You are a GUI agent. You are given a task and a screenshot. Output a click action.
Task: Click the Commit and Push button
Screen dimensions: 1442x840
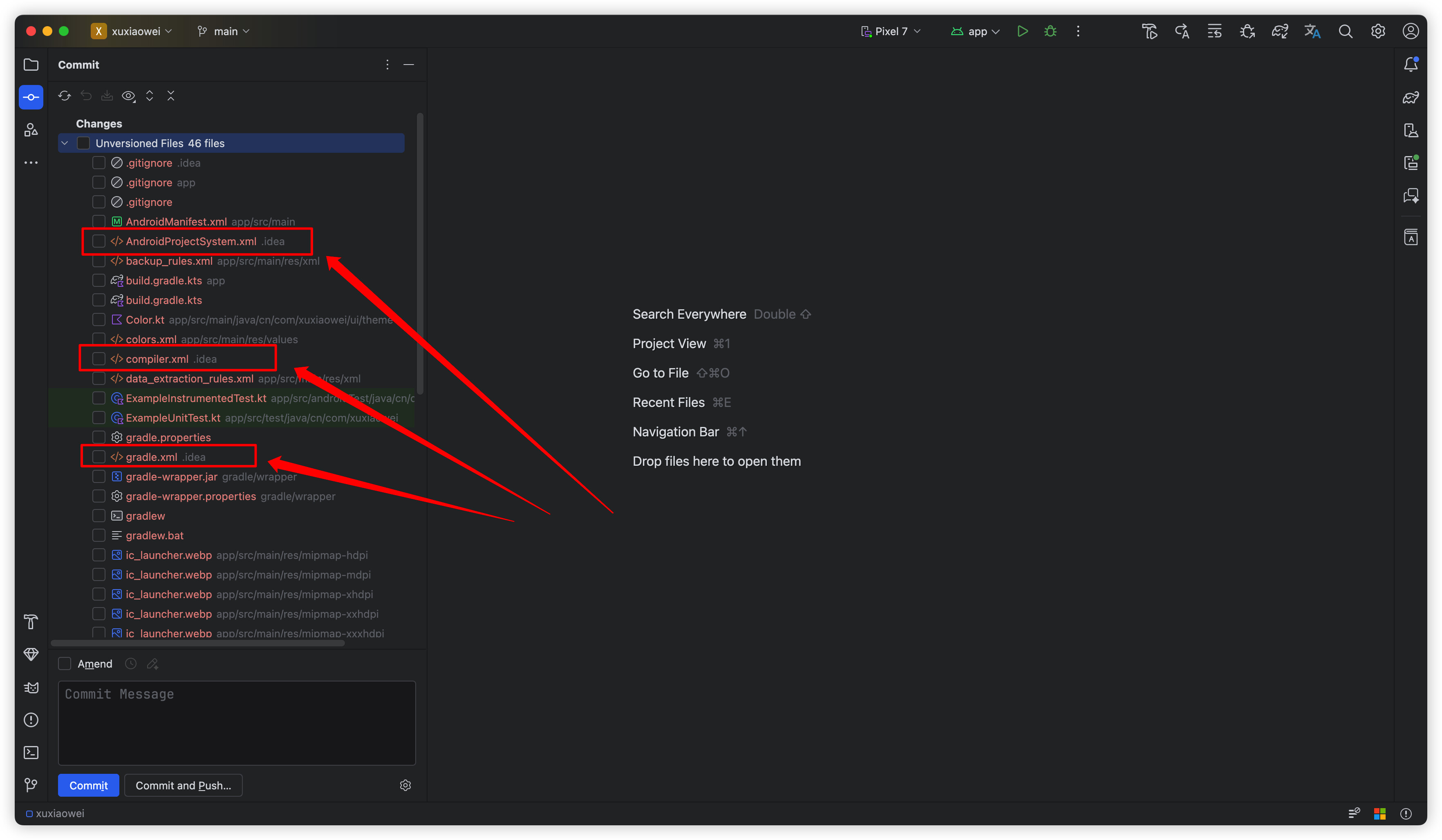tap(183, 785)
